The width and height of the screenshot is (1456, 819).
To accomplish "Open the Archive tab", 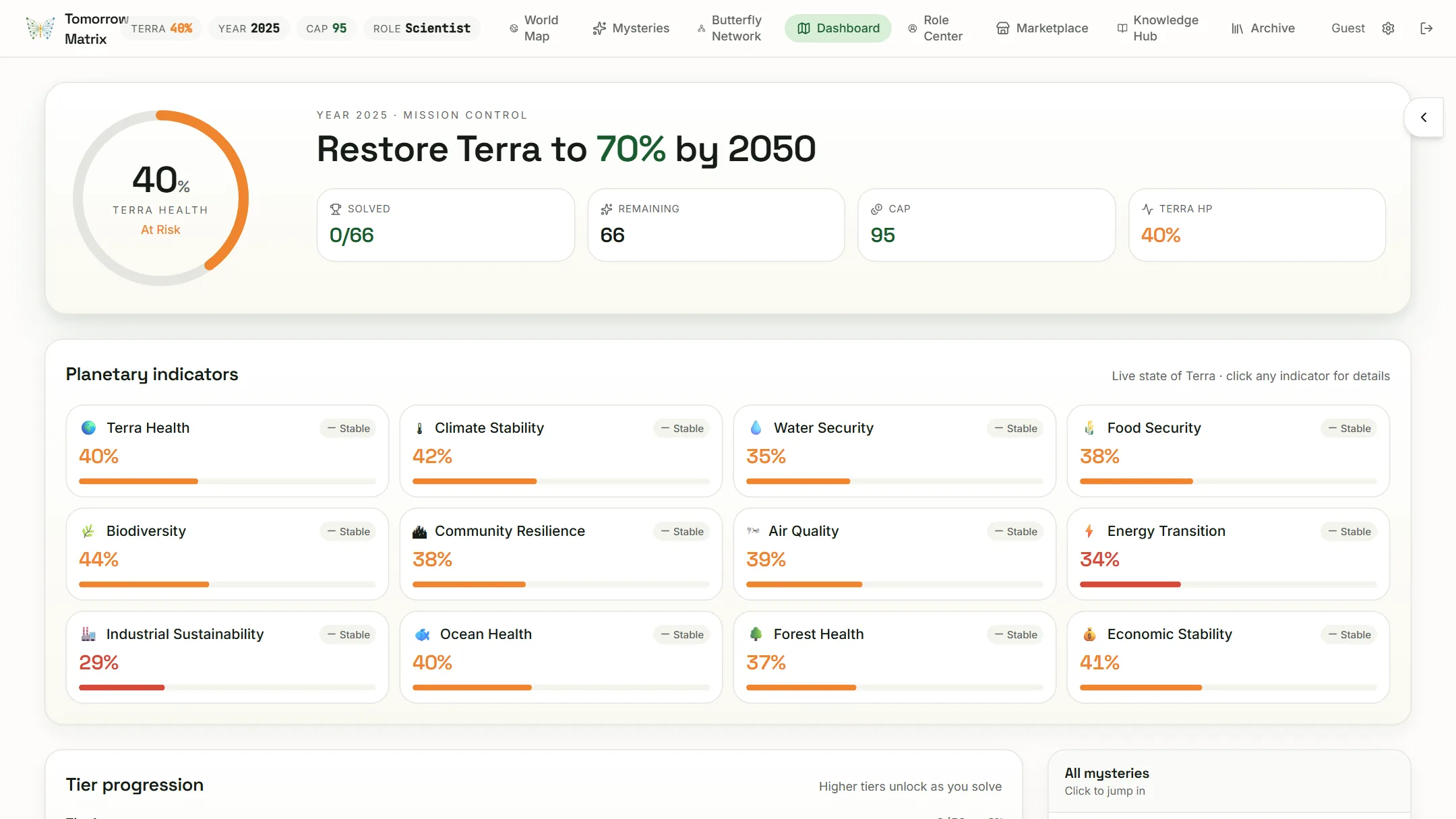I will (x=1263, y=28).
